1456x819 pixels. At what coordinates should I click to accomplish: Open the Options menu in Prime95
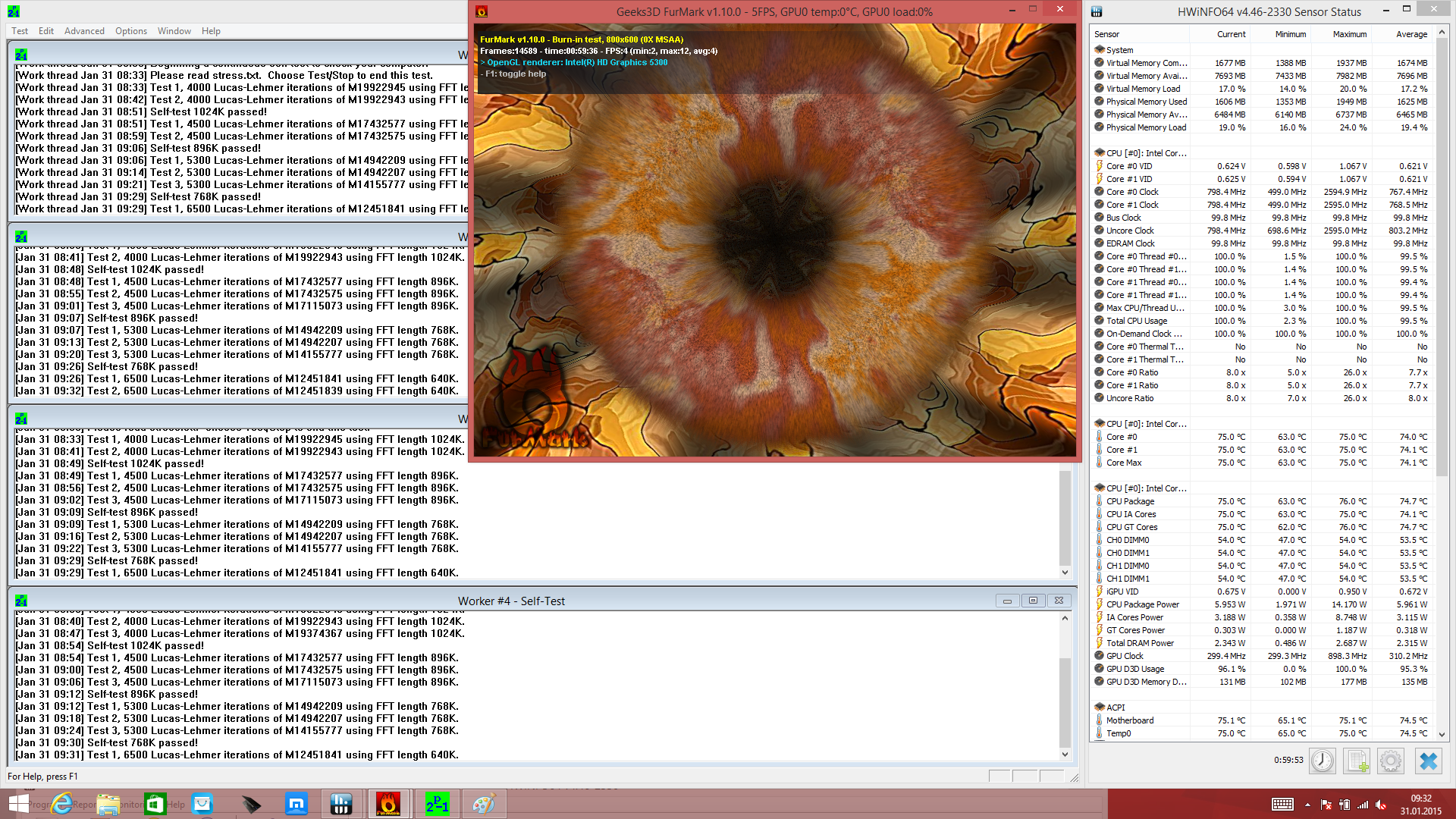coord(131,31)
